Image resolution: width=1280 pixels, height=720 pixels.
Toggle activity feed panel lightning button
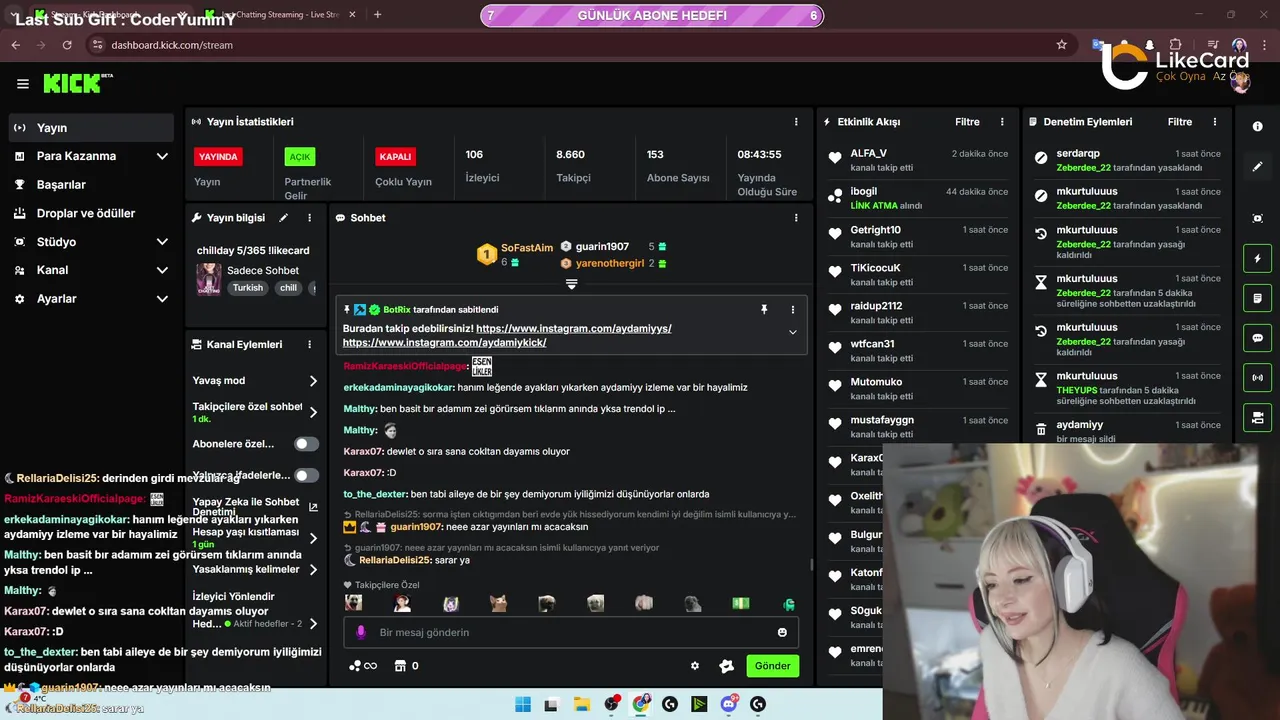1257,259
